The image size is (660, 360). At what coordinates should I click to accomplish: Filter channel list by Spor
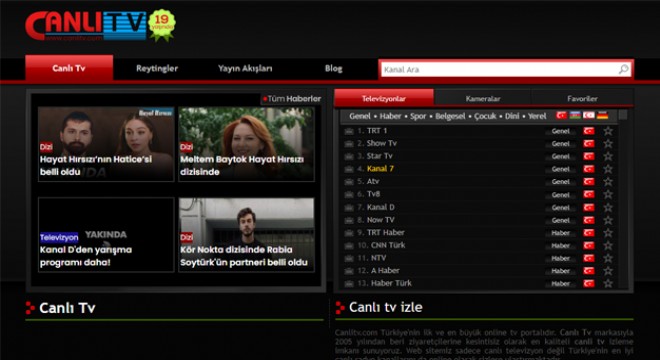(x=418, y=116)
